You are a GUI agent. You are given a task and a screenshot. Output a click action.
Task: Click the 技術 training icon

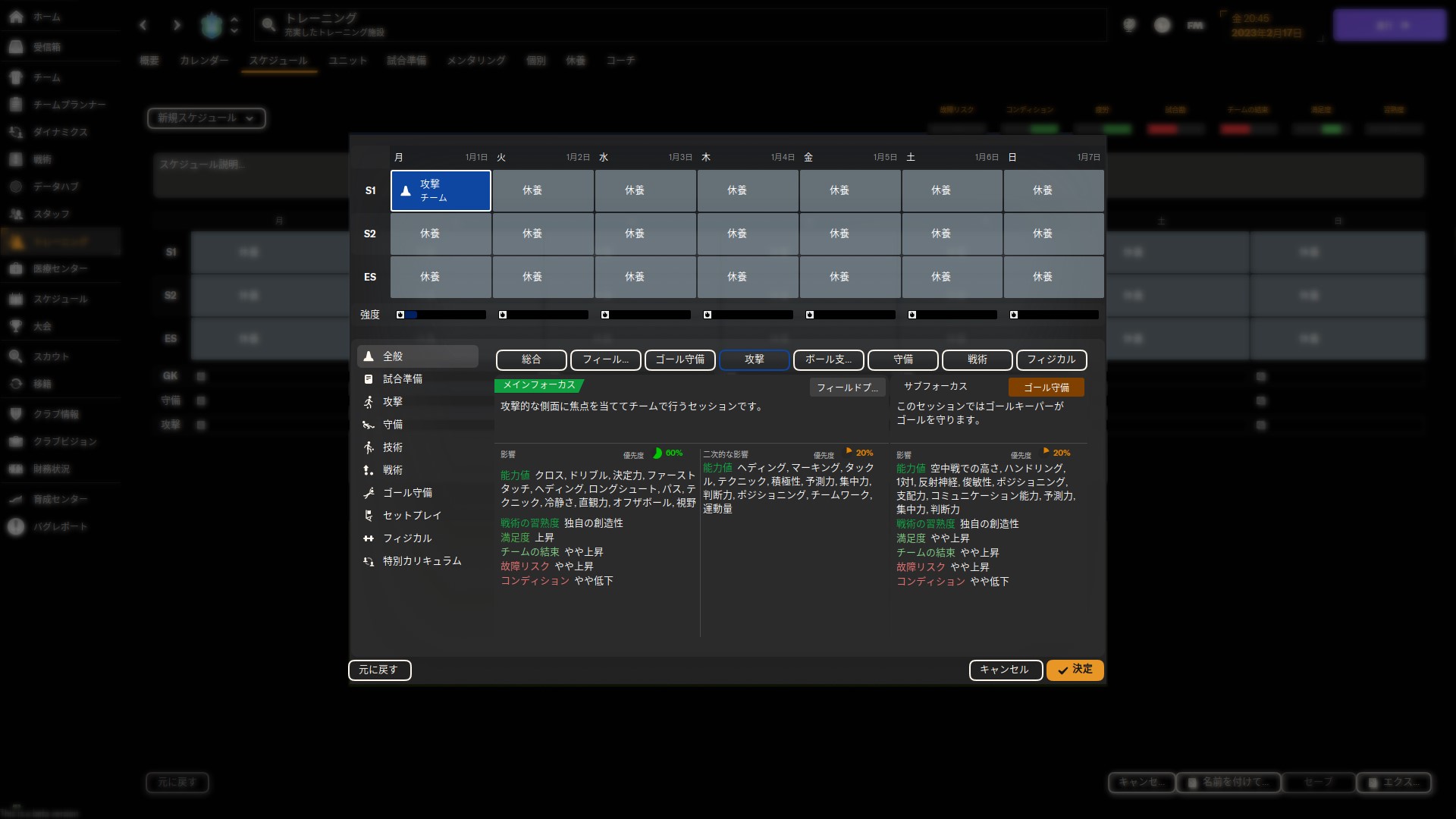[x=369, y=447]
